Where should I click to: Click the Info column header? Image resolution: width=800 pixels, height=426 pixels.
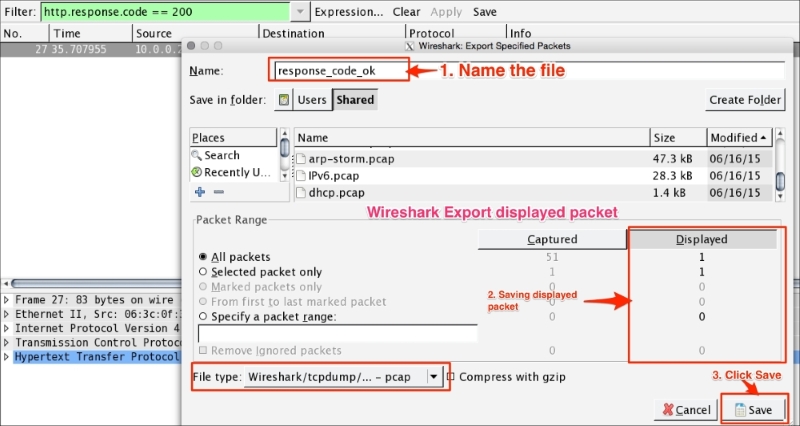(653, 34)
